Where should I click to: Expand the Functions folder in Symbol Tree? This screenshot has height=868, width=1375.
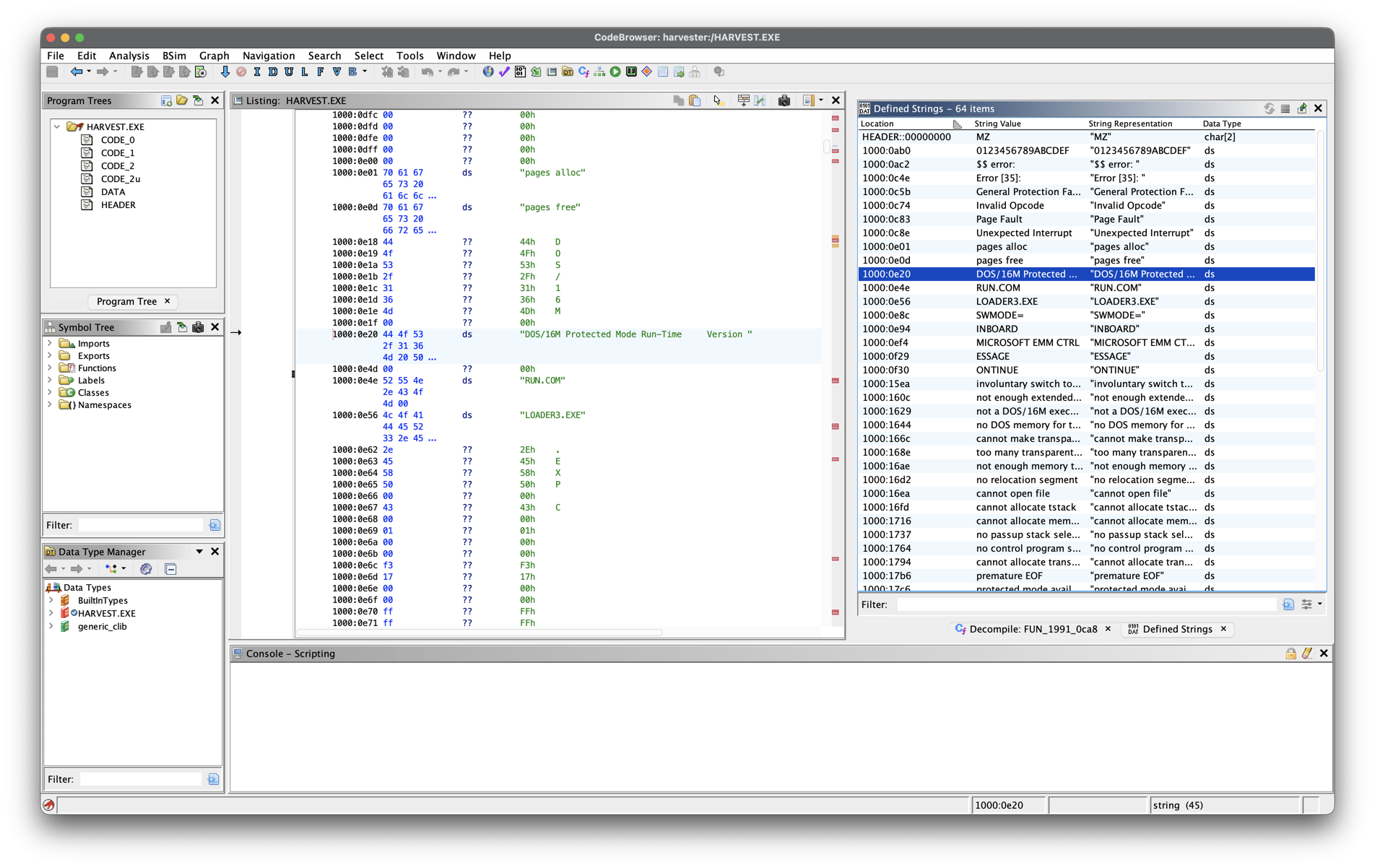click(50, 368)
